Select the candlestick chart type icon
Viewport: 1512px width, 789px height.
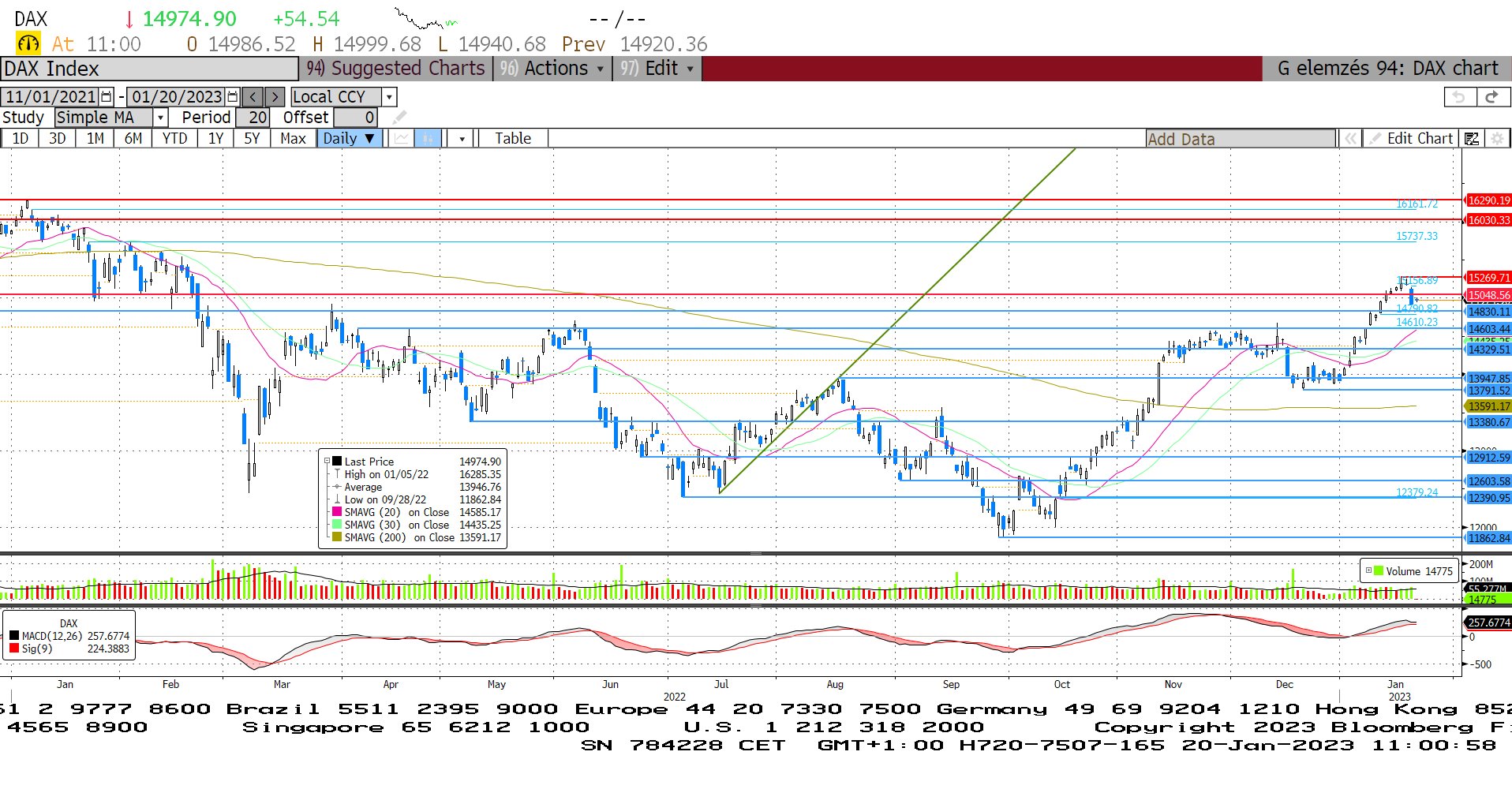pyautogui.click(x=428, y=139)
